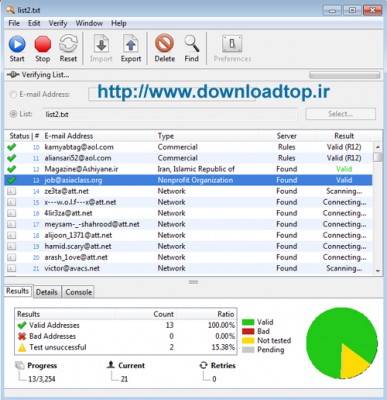Click pending status icon for hamid.scary@att.net

click(x=11, y=246)
